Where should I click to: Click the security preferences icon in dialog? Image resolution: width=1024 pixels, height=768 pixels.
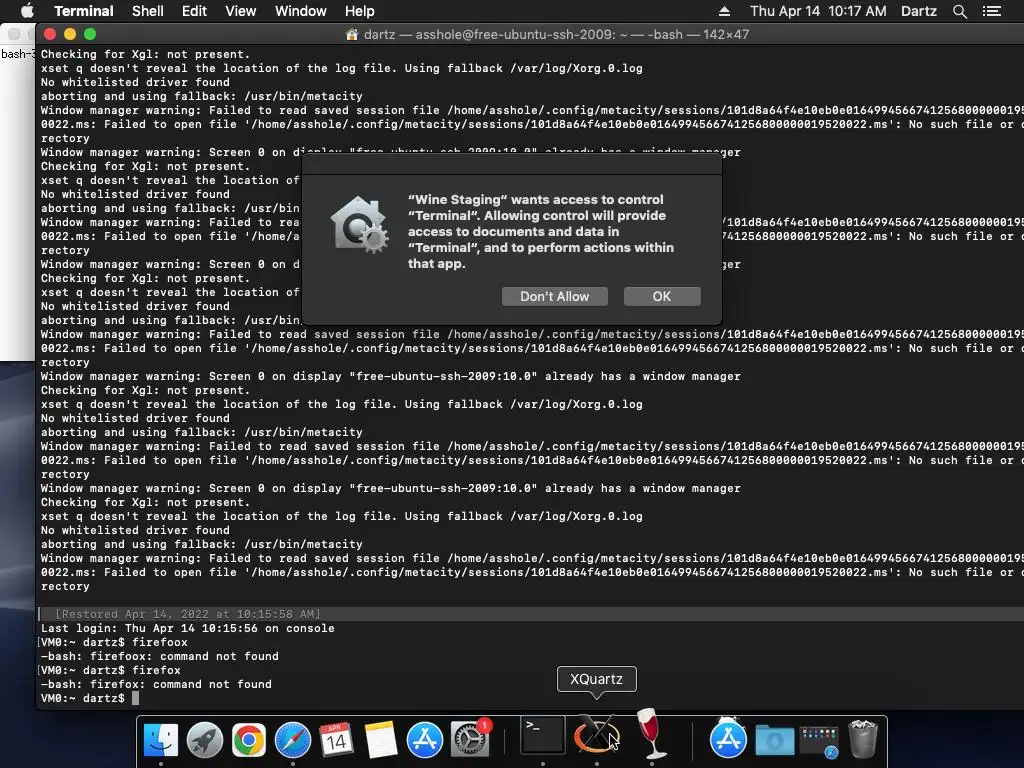pos(359,225)
